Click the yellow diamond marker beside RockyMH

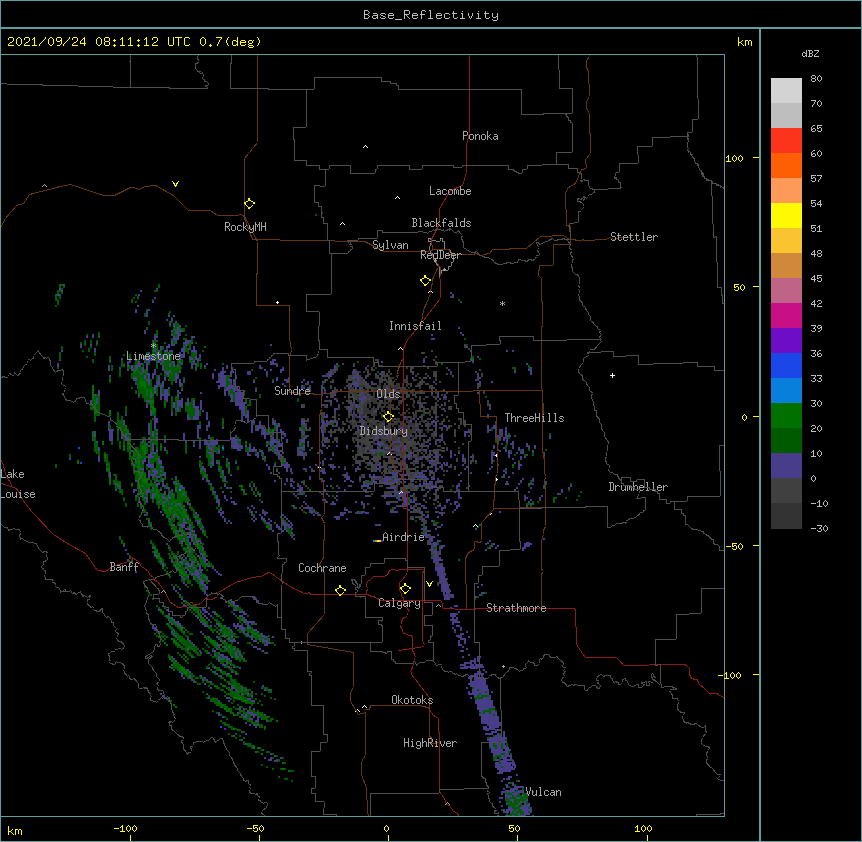[x=249, y=204]
